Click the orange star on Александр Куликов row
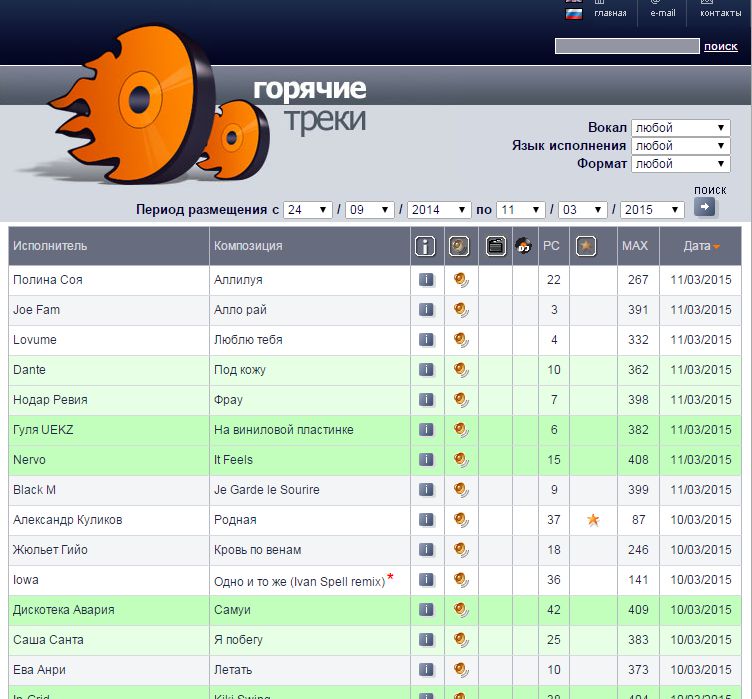752x699 pixels. [593, 520]
